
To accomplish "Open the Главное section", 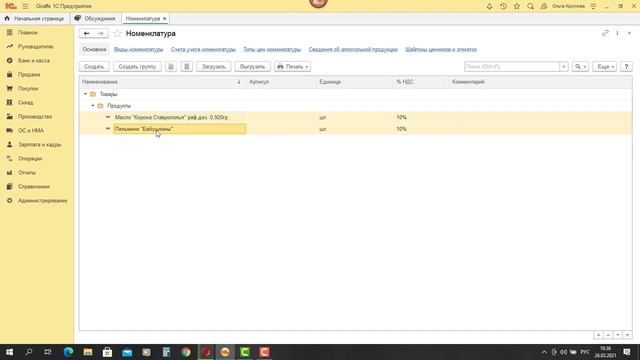I will [x=28, y=32].
